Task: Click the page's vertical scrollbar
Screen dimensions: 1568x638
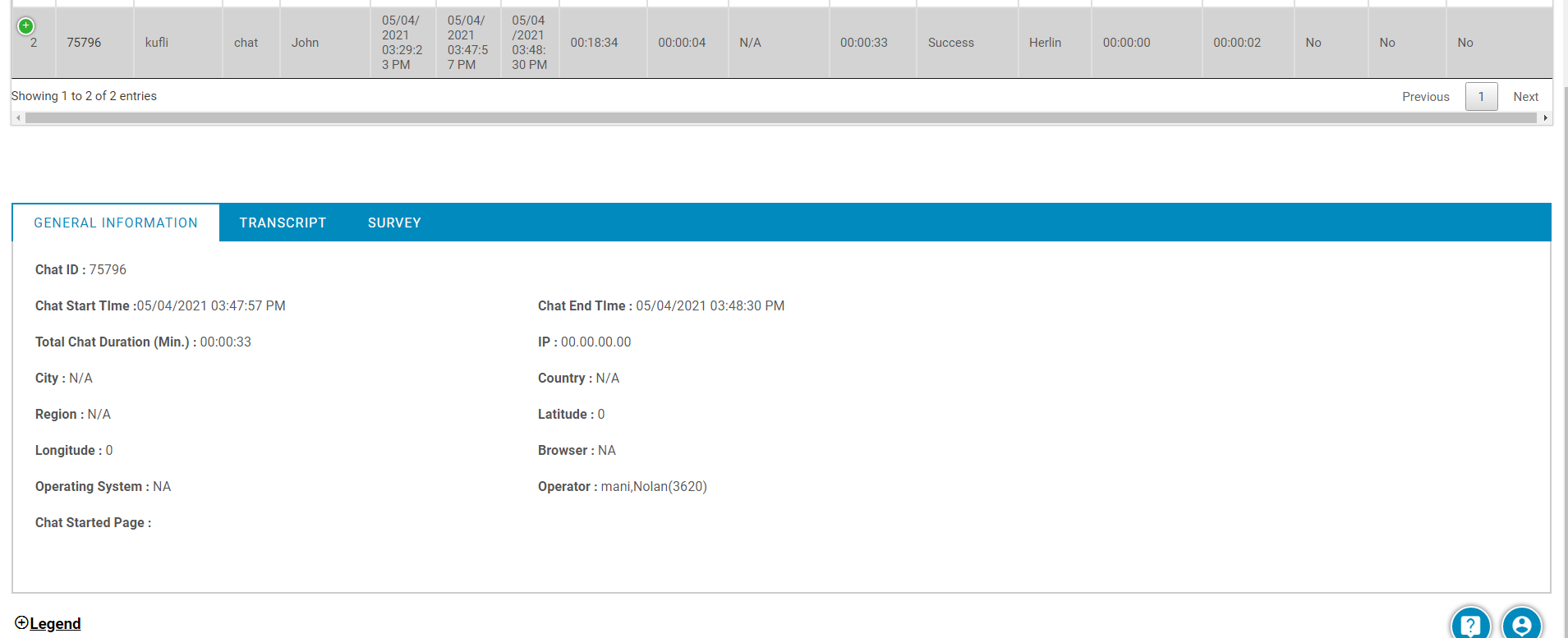Action: click(1563, 328)
